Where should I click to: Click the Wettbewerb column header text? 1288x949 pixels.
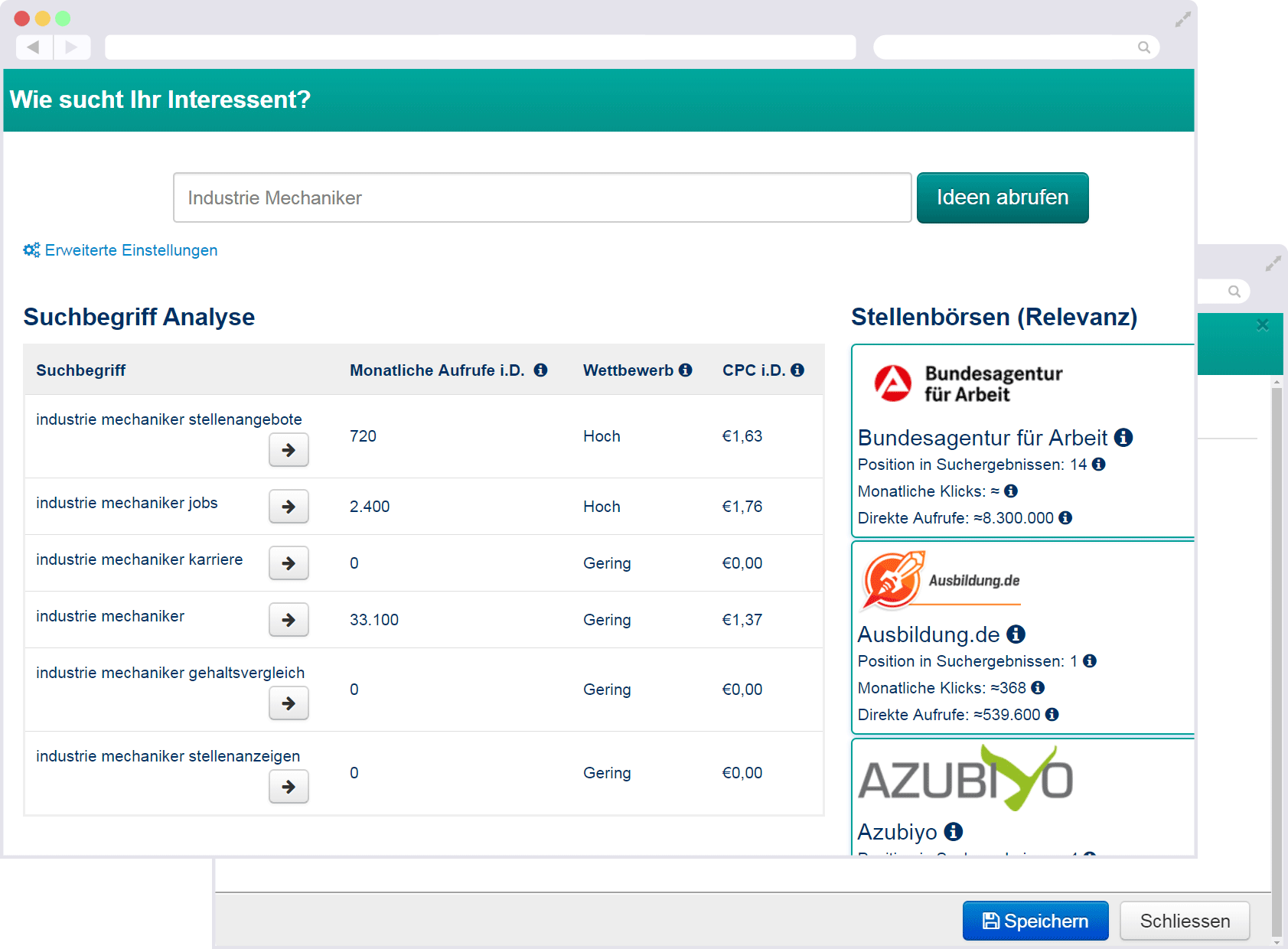[628, 370]
